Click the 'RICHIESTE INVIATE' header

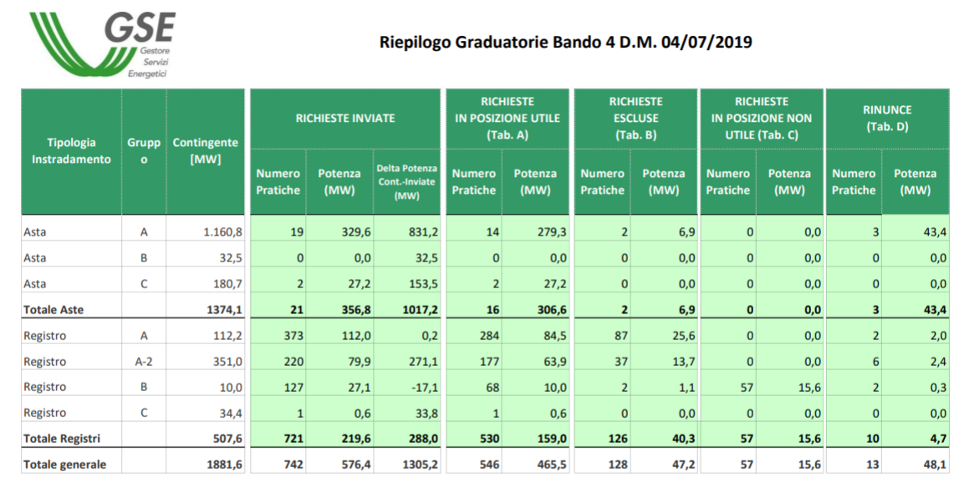pos(346,118)
